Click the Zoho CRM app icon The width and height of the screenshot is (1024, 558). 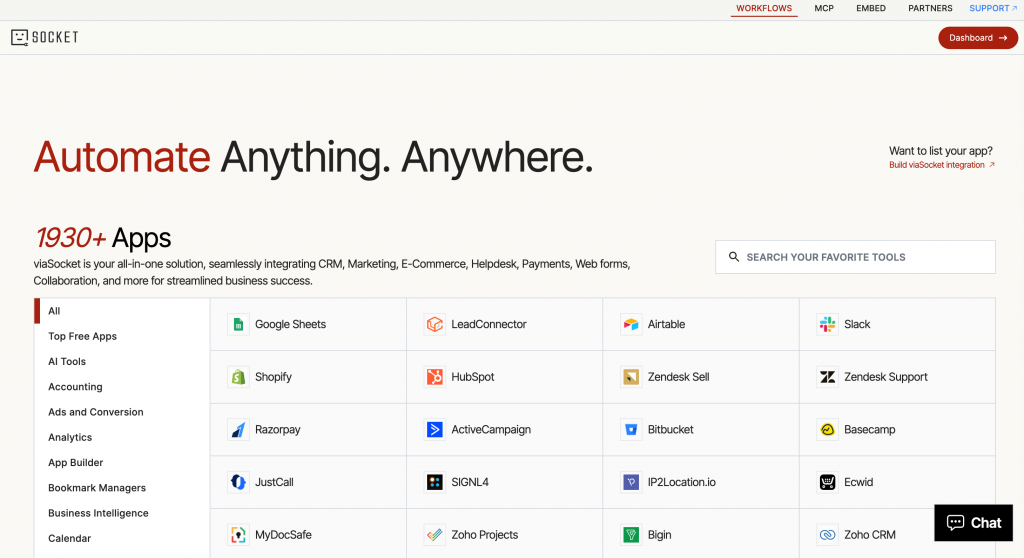(827, 534)
